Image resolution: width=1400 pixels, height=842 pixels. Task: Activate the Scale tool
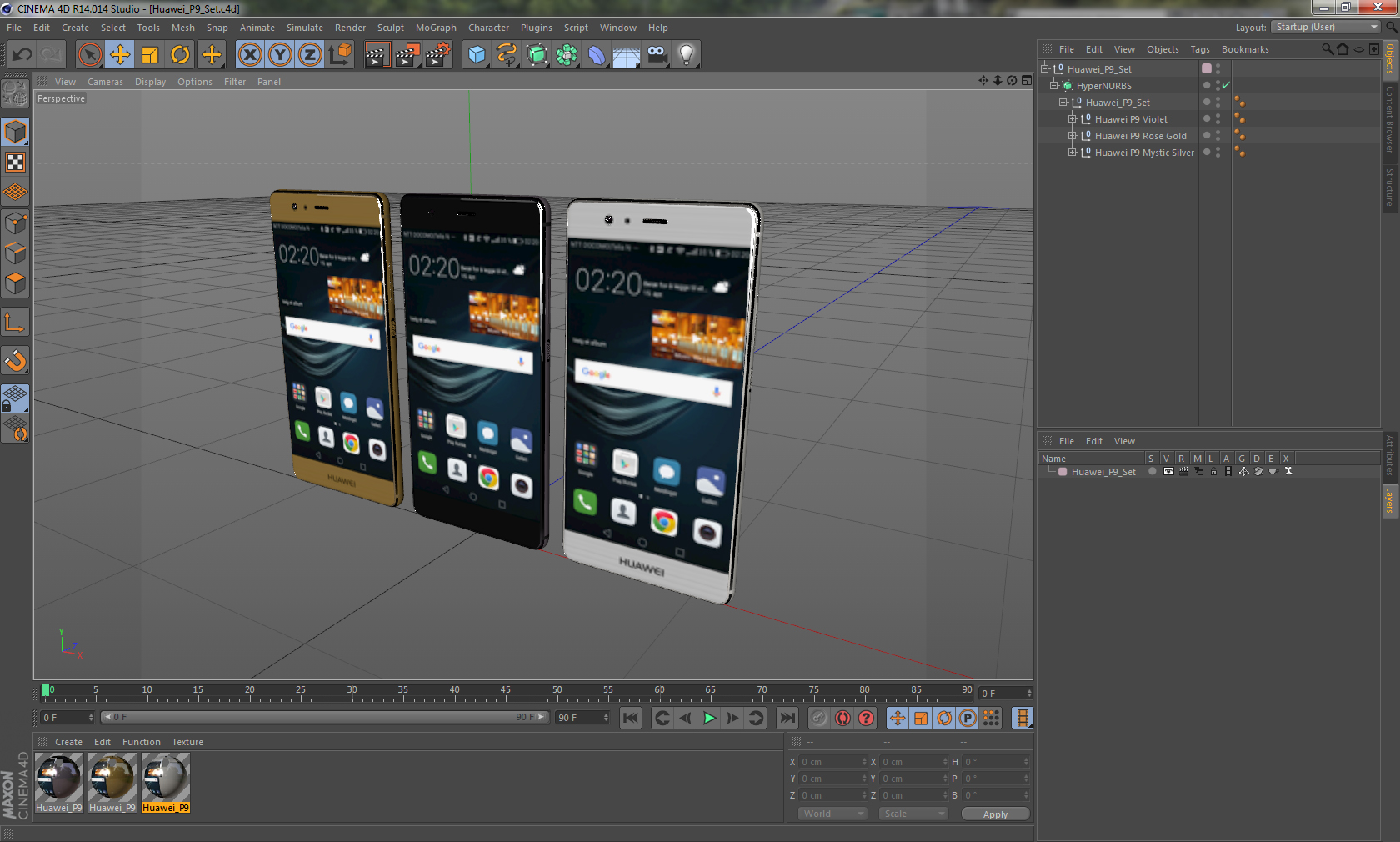pos(150,55)
